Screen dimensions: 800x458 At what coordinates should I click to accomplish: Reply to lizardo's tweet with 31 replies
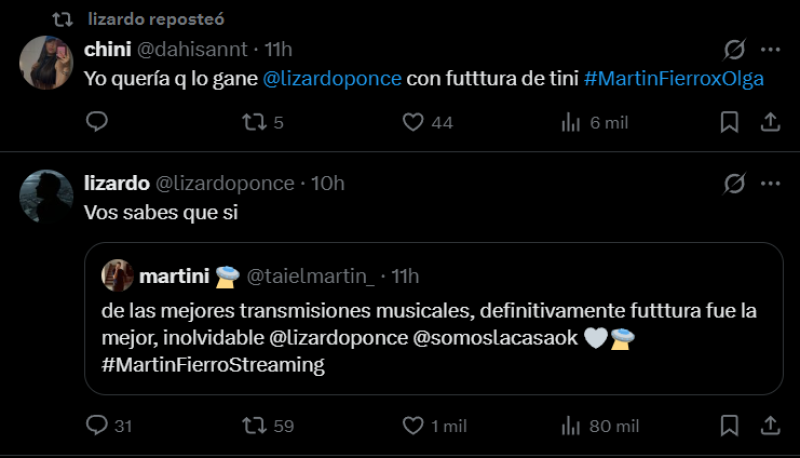pos(97,426)
